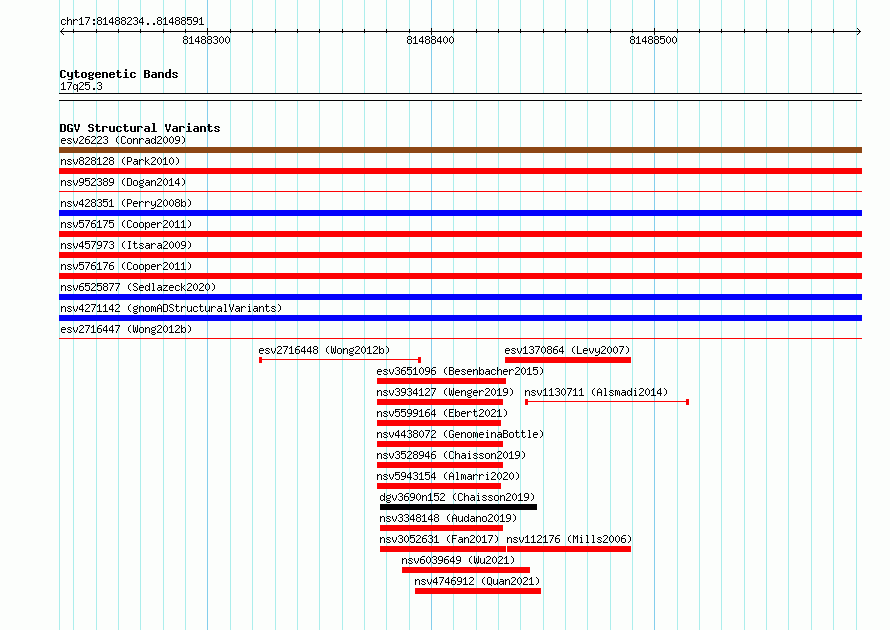Click the chr17:81488234..81488591 region label
Screen dimensions: 890x630
[x=132, y=21]
